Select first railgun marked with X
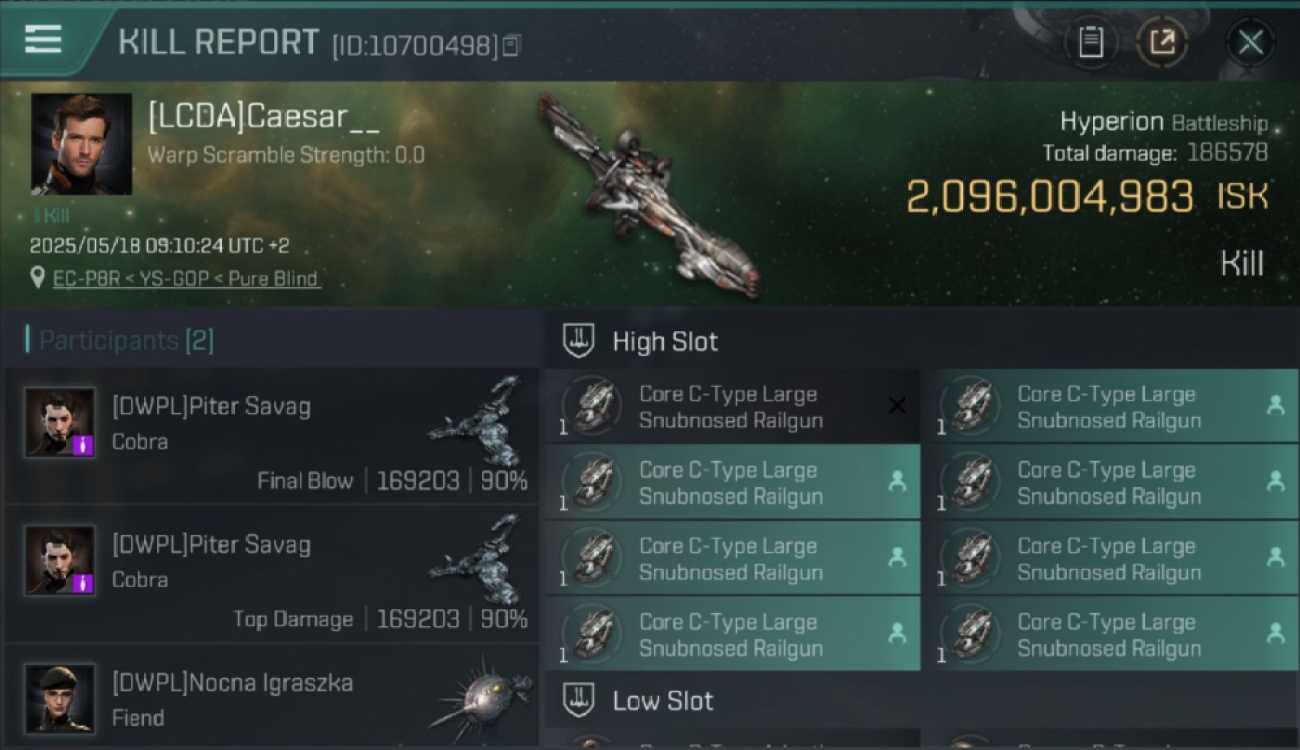Image resolution: width=1300 pixels, height=750 pixels. 732,407
